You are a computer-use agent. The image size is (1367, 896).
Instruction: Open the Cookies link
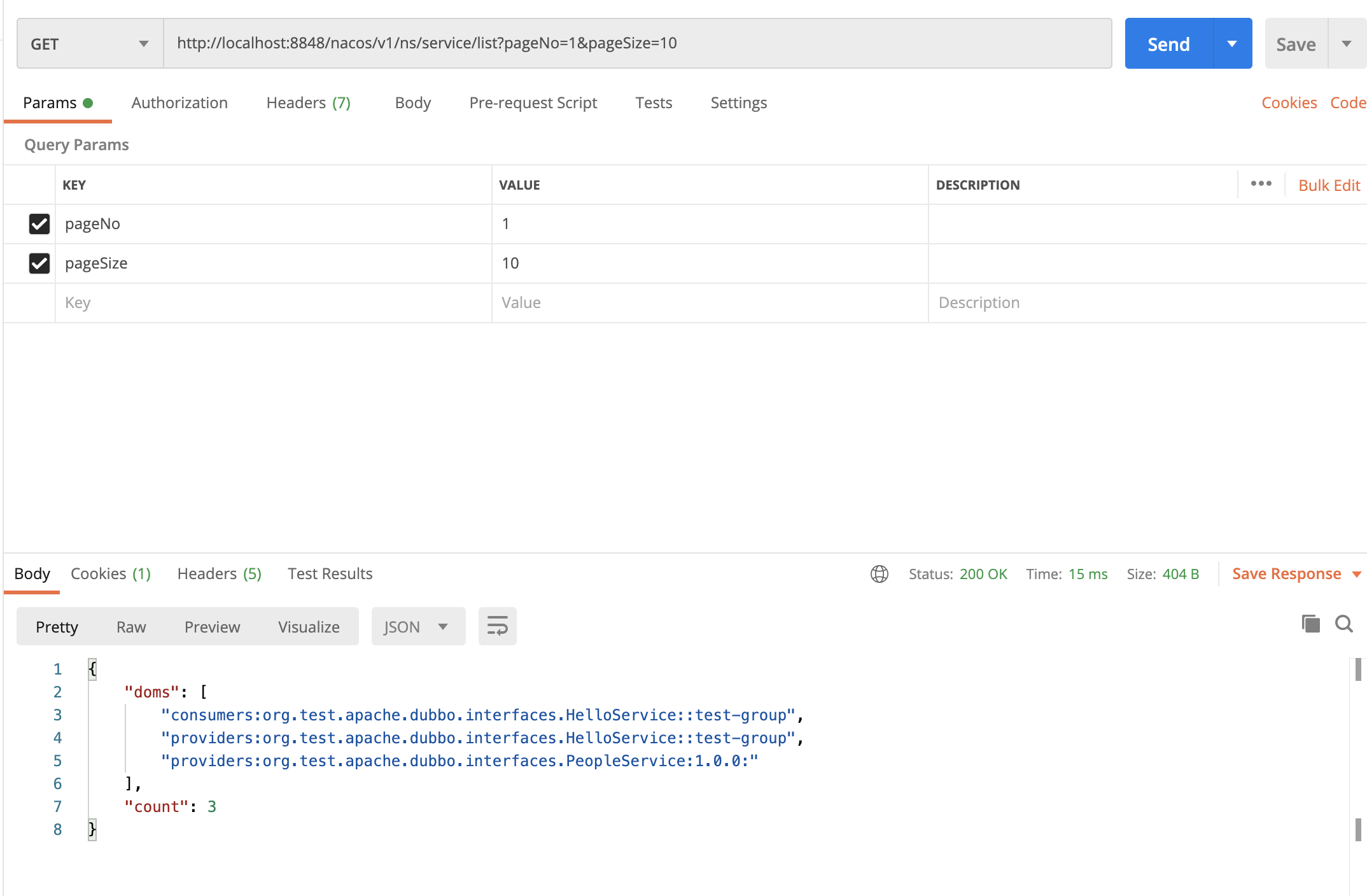pyautogui.click(x=1289, y=103)
